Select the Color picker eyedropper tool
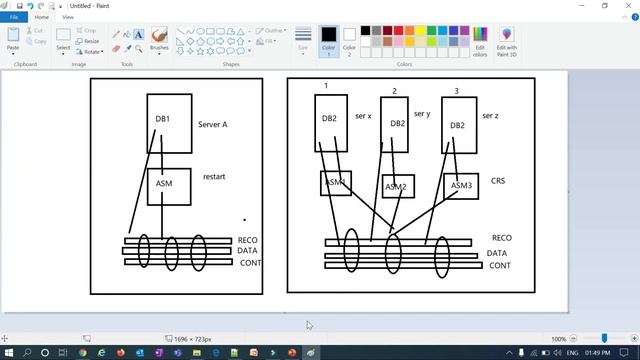The width and height of the screenshot is (640, 360). [x=127, y=49]
